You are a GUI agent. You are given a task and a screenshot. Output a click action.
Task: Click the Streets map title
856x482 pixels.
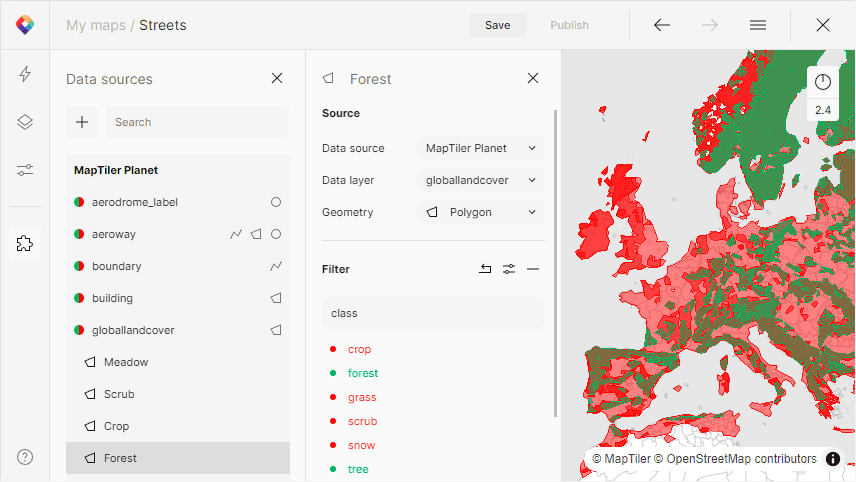tap(163, 25)
